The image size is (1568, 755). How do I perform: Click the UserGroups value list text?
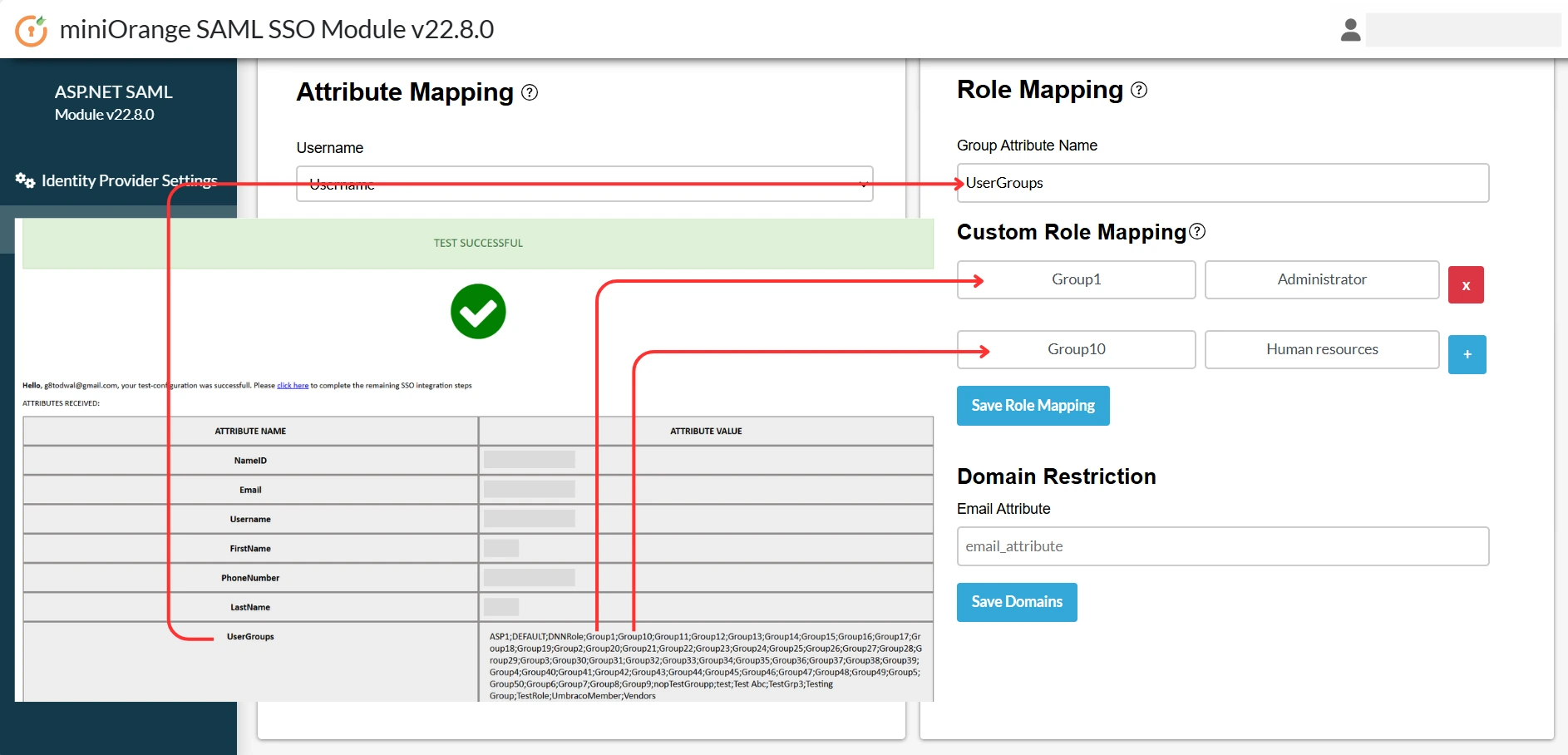(x=705, y=666)
